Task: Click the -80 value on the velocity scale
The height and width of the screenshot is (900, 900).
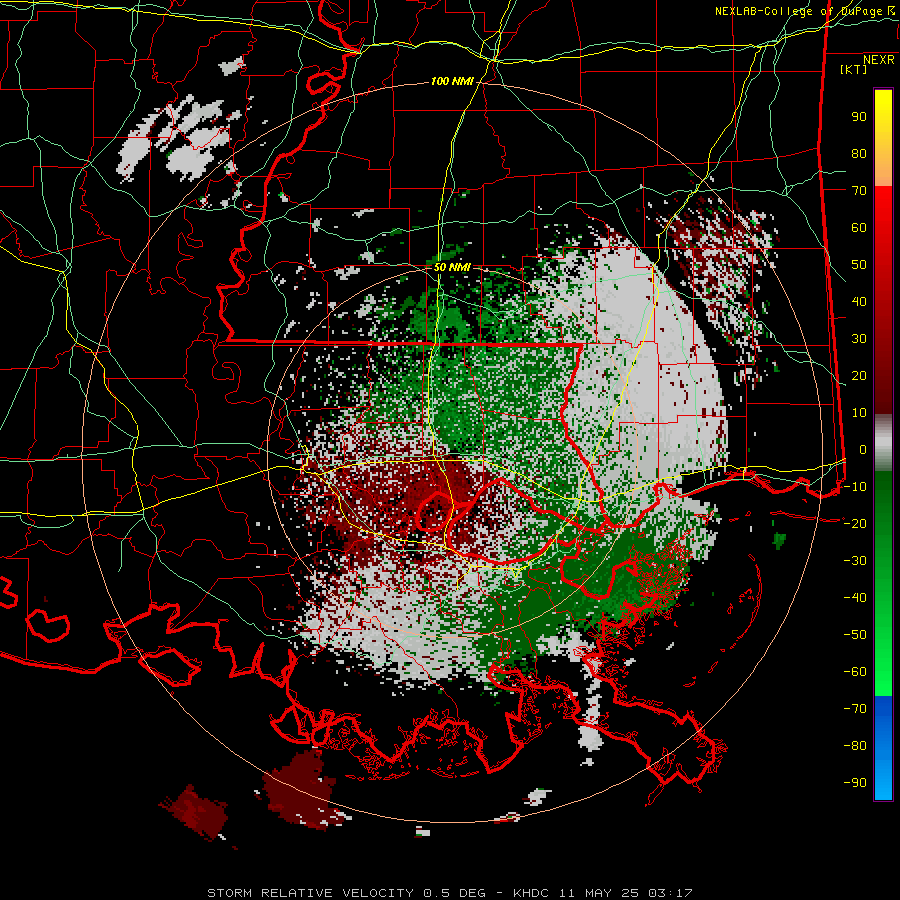Action: pos(855,746)
